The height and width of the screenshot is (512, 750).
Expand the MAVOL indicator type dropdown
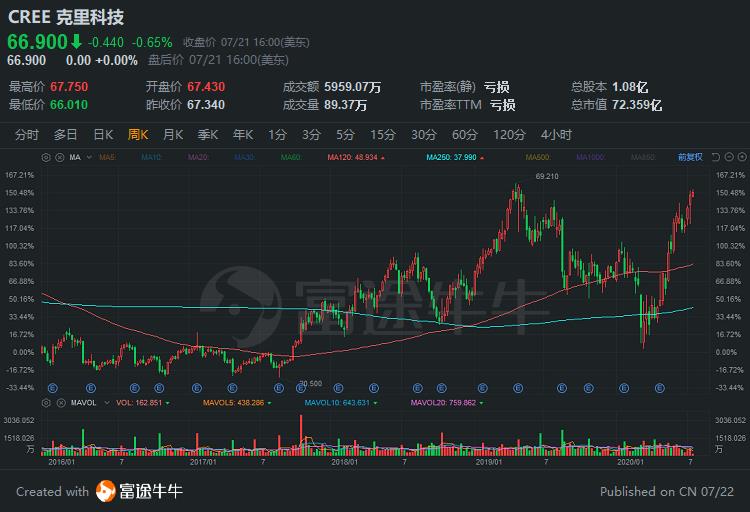[x=107, y=403]
